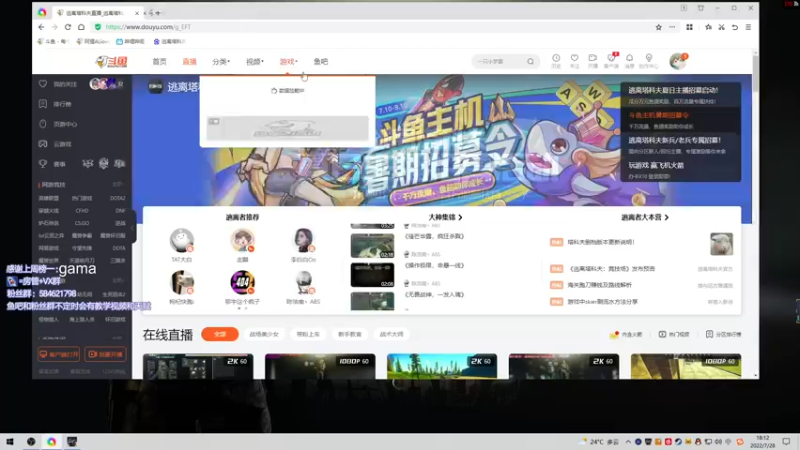Expand the 游戏 games dropdown

pyautogui.click(x=288, y=61)
